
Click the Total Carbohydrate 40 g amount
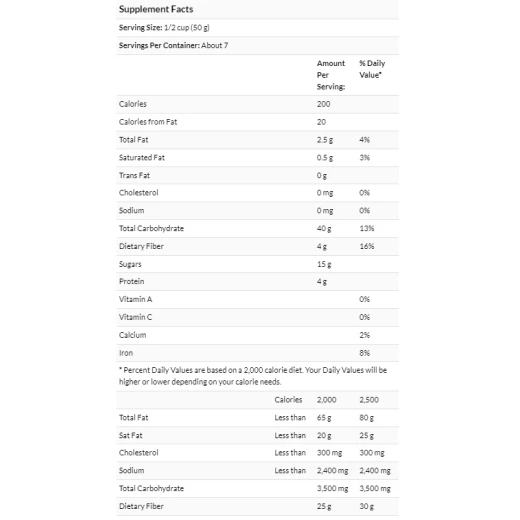[324, 229]
